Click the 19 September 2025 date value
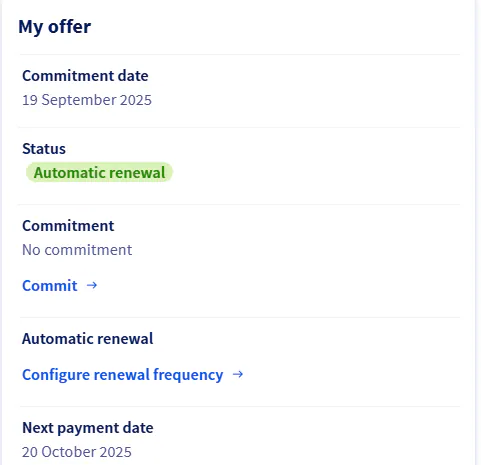 [x=87, y=100]
